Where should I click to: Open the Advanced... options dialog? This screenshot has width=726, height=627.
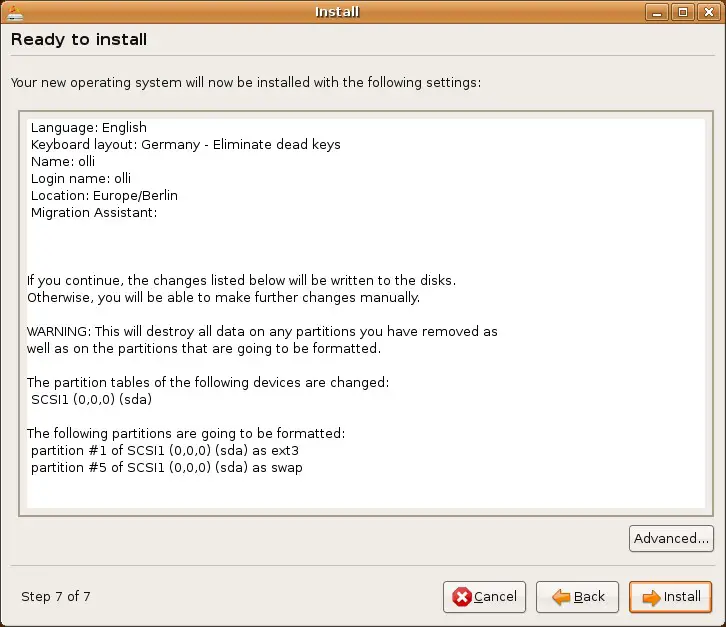[x=671, y=539]
